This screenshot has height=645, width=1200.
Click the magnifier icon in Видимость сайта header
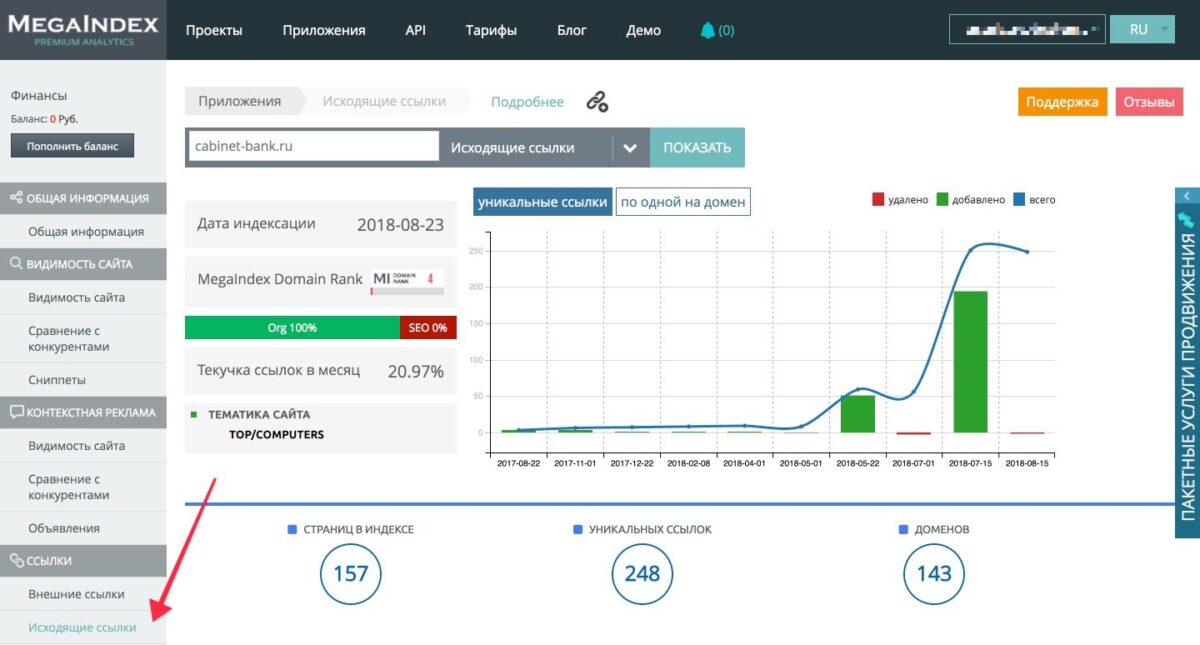tap(16, 264)
